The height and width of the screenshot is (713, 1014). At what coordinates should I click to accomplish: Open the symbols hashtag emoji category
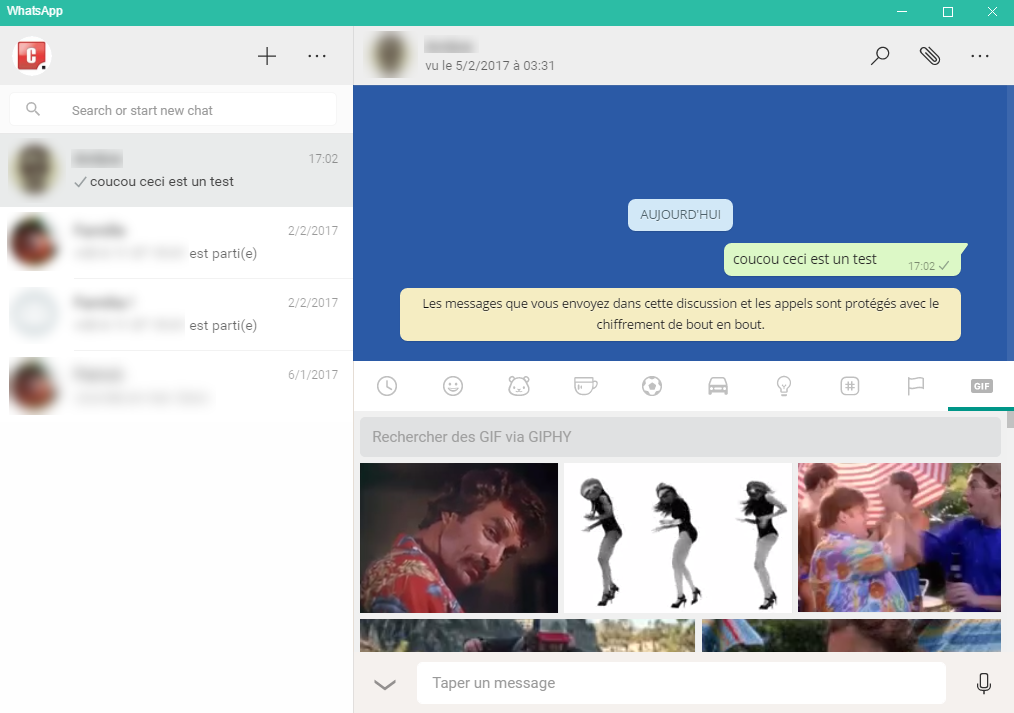pos(850,386)
